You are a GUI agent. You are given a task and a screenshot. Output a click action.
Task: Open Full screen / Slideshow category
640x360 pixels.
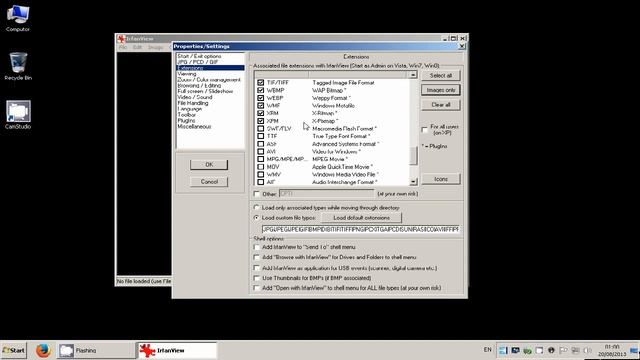[205, 91]
